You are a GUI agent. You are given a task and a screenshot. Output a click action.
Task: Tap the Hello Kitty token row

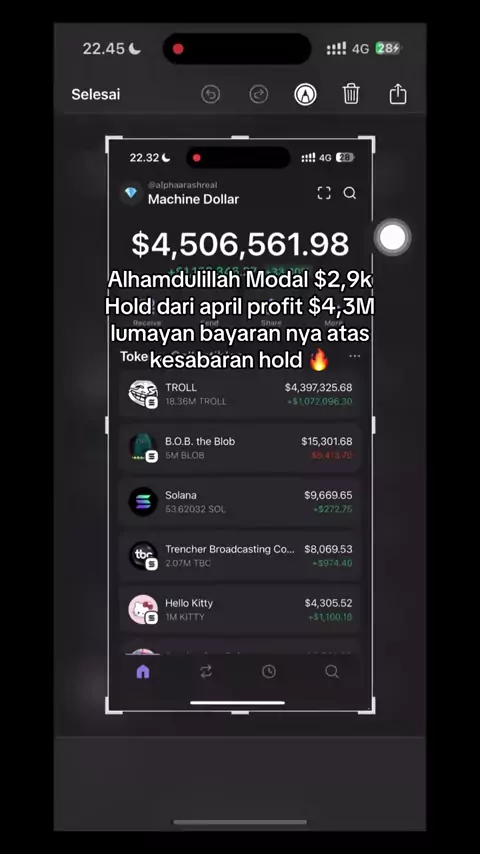coord(240,609)
